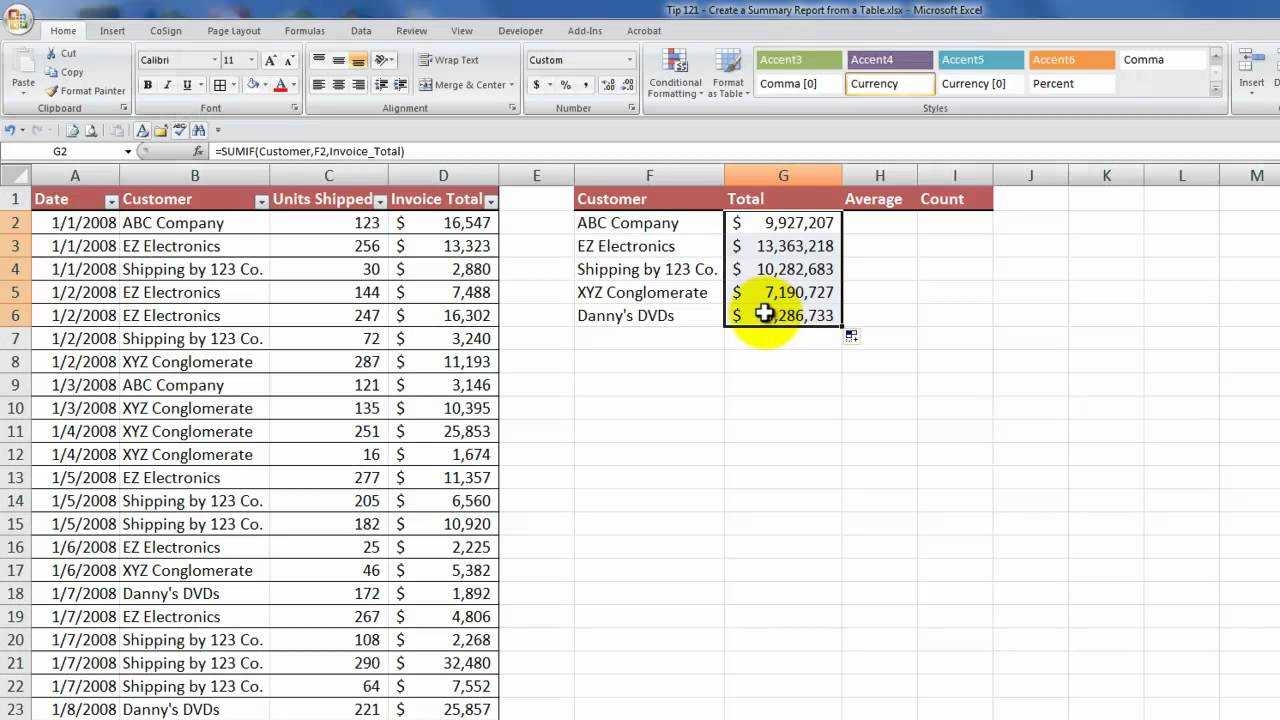Click the Format as Table button
The width and height of the screenshot is (1280, 720).
(728, 73)
